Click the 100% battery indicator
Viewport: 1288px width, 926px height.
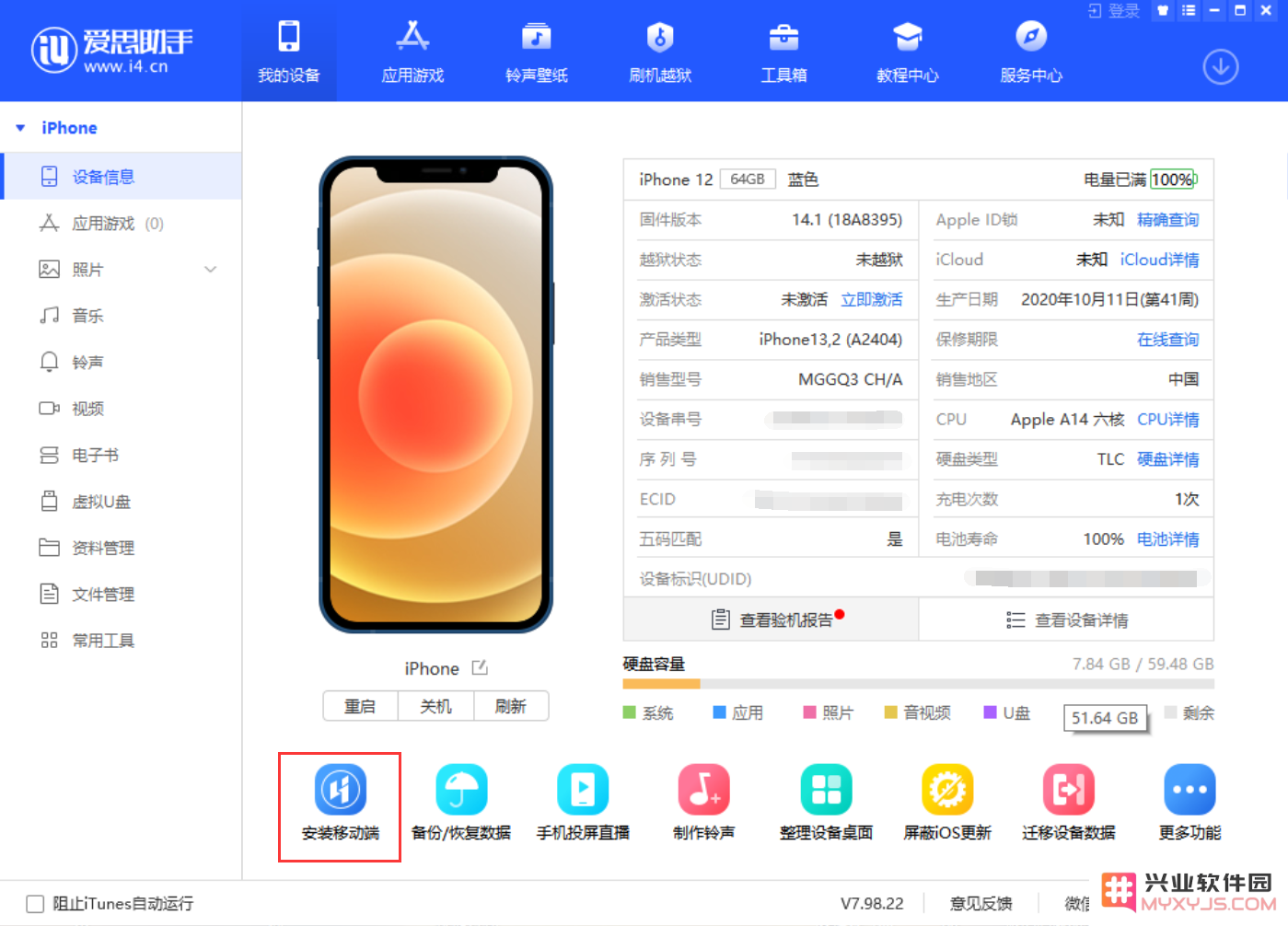coord(1172,179)
